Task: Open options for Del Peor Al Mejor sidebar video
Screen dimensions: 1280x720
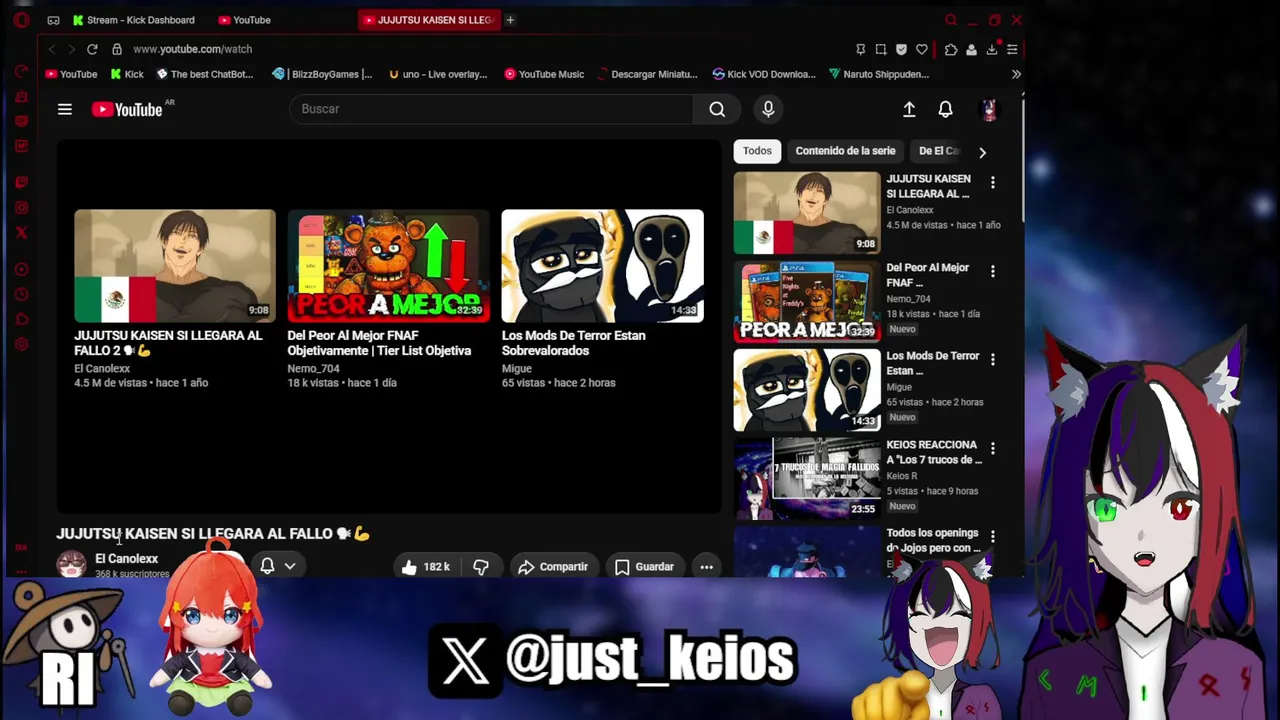Action: tap(992, 271)
